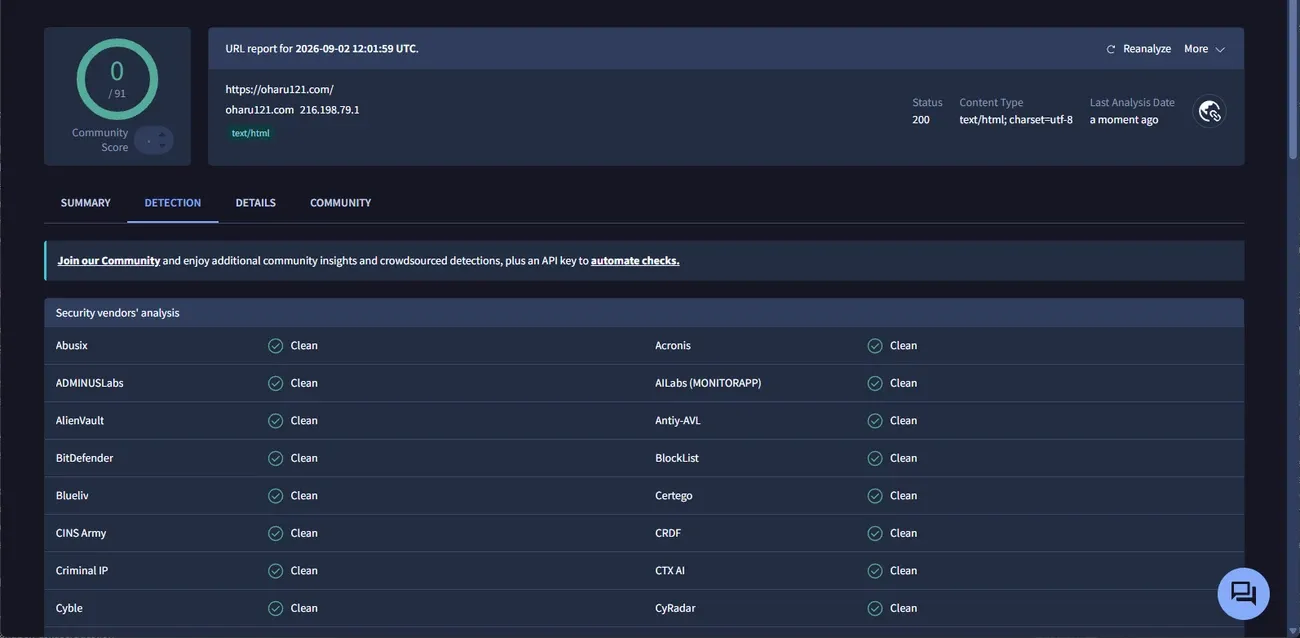Screen dimensions: 1300x638
Task: Click the Reanalyze button label
Action: [1147, 49]
